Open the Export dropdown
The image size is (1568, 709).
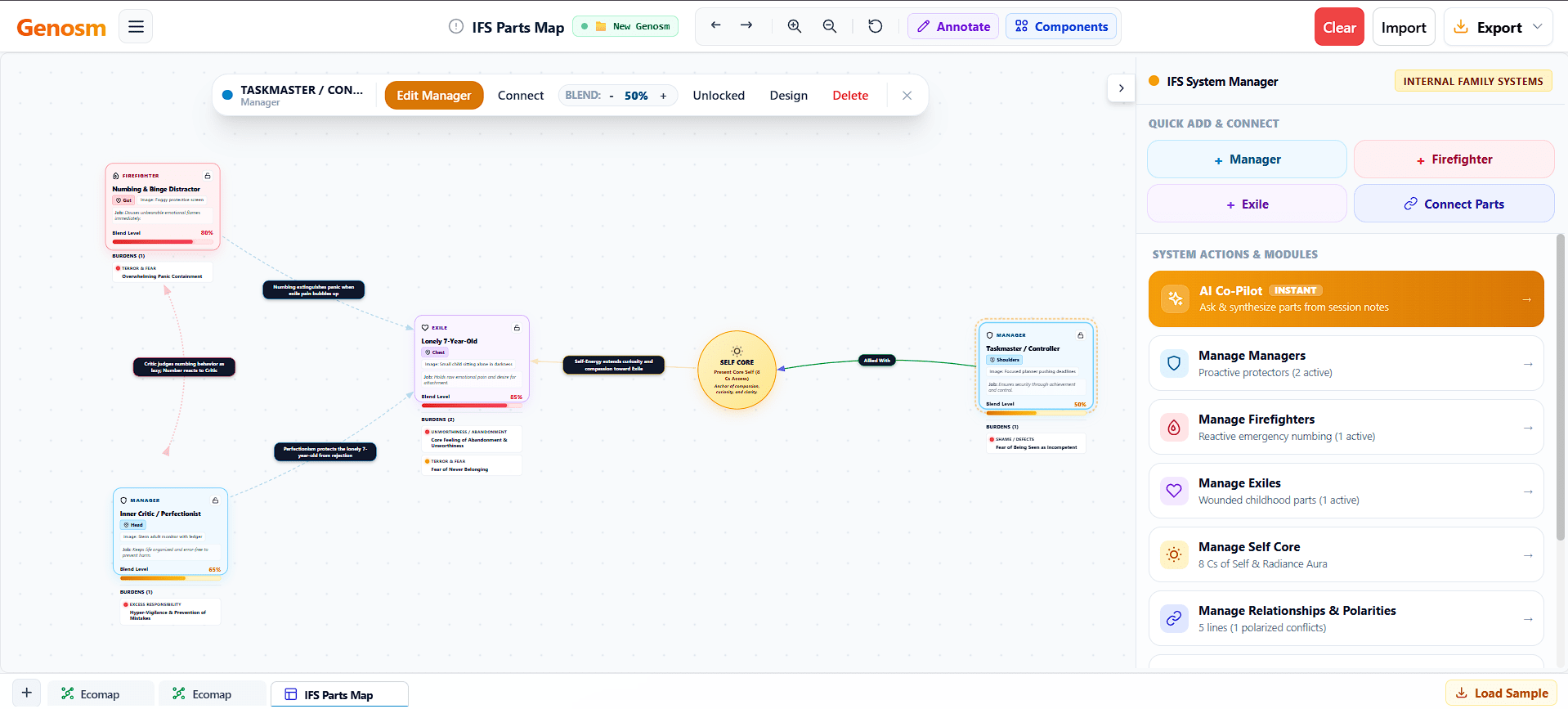[x=1498, y=27]
